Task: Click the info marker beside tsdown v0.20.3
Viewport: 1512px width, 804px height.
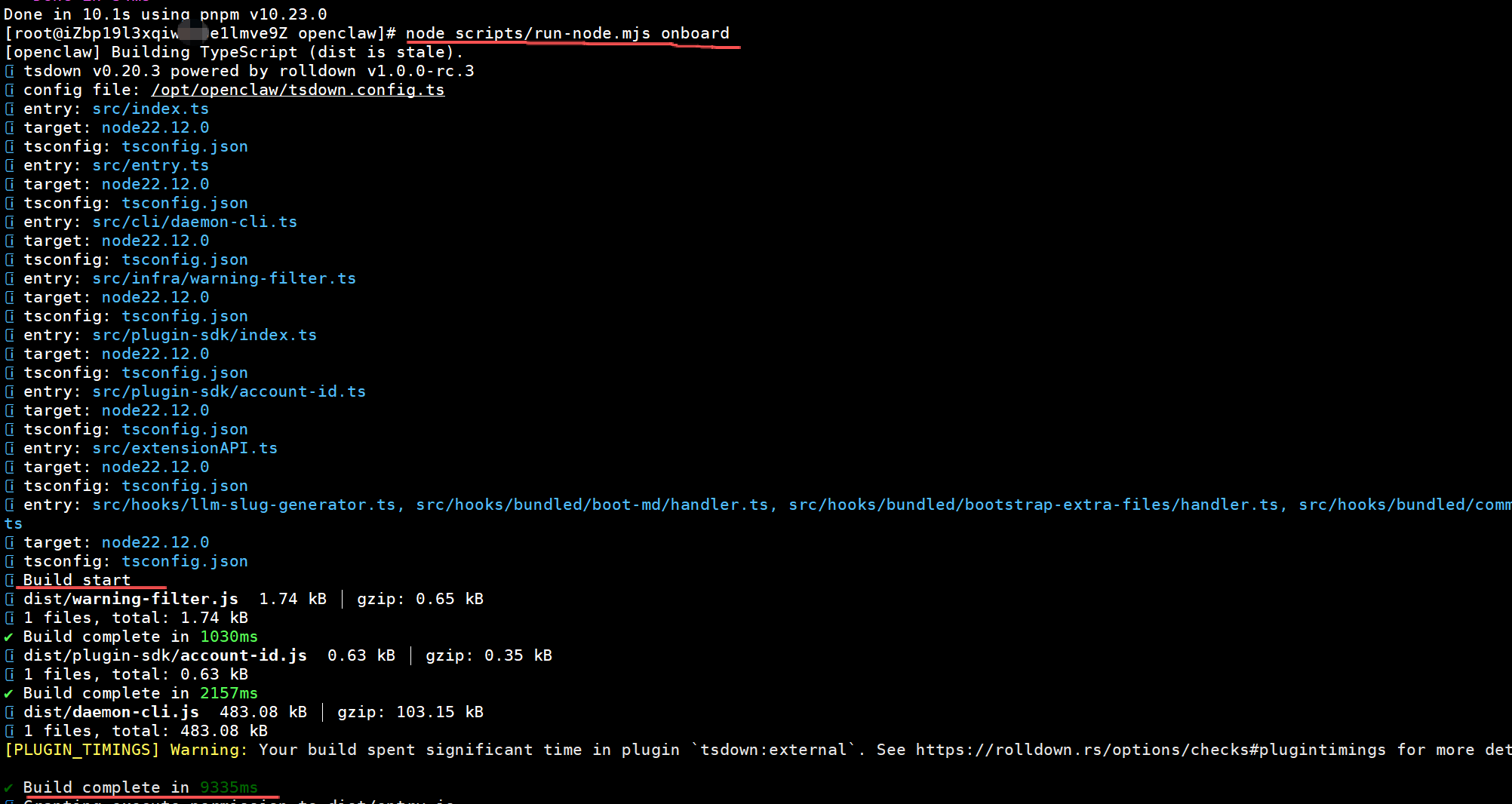Action: pos(9,72)
